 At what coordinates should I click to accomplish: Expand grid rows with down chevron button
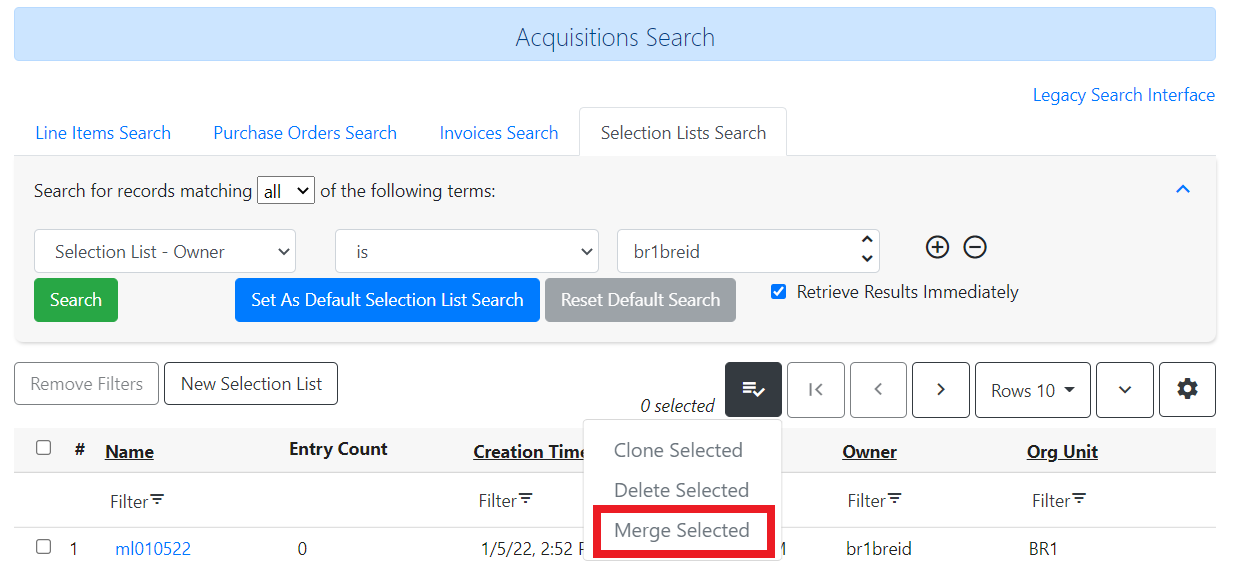[x=1125, y=390]
